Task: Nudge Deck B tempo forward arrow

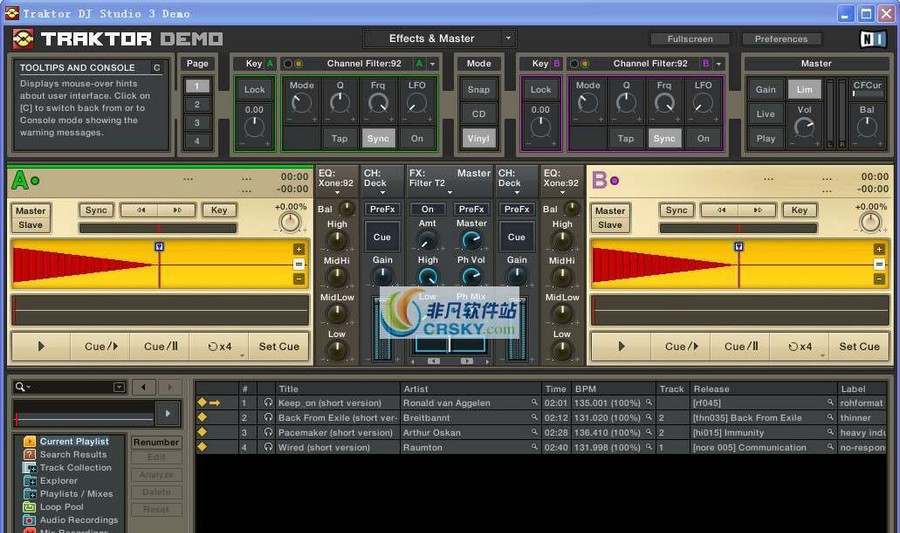Action: (757, 210)
